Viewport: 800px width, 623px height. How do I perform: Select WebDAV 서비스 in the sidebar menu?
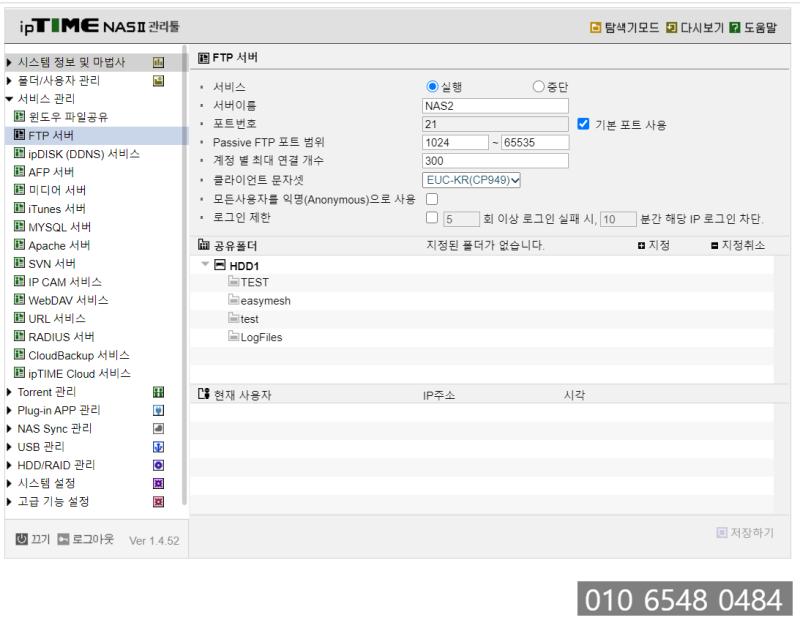point(66,300)
